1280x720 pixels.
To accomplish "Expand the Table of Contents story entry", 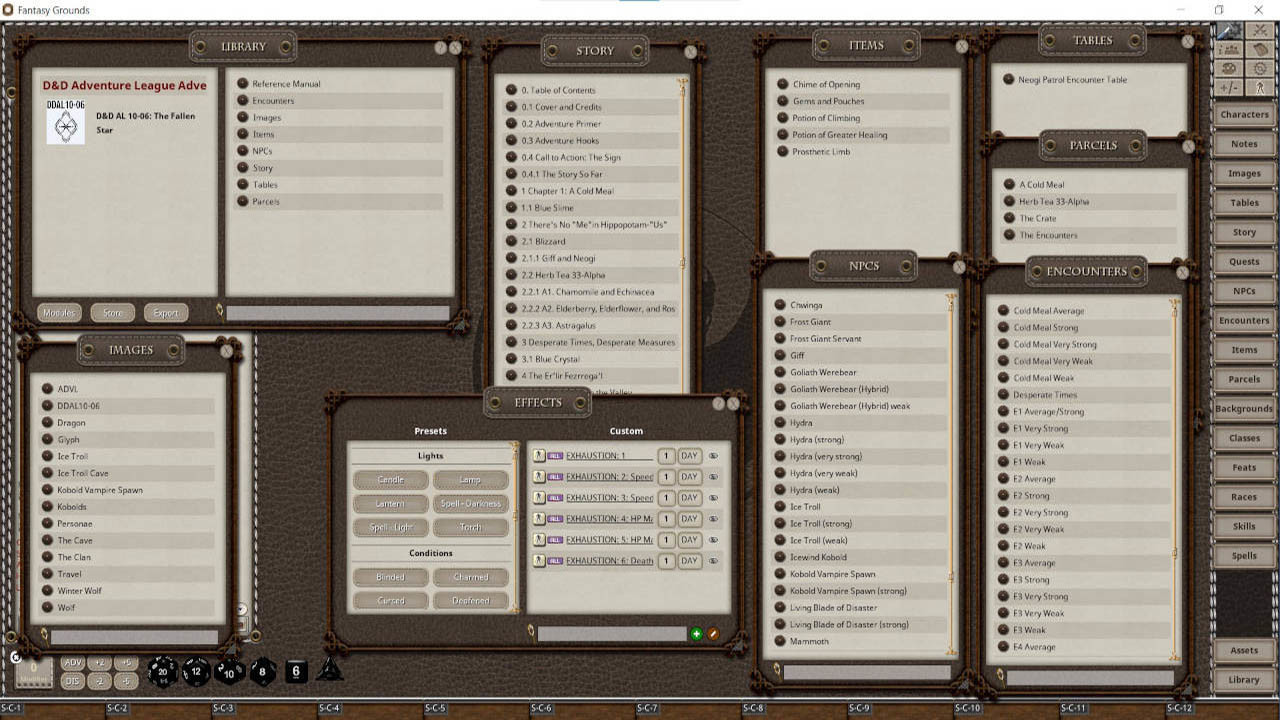I will point(511,89).
